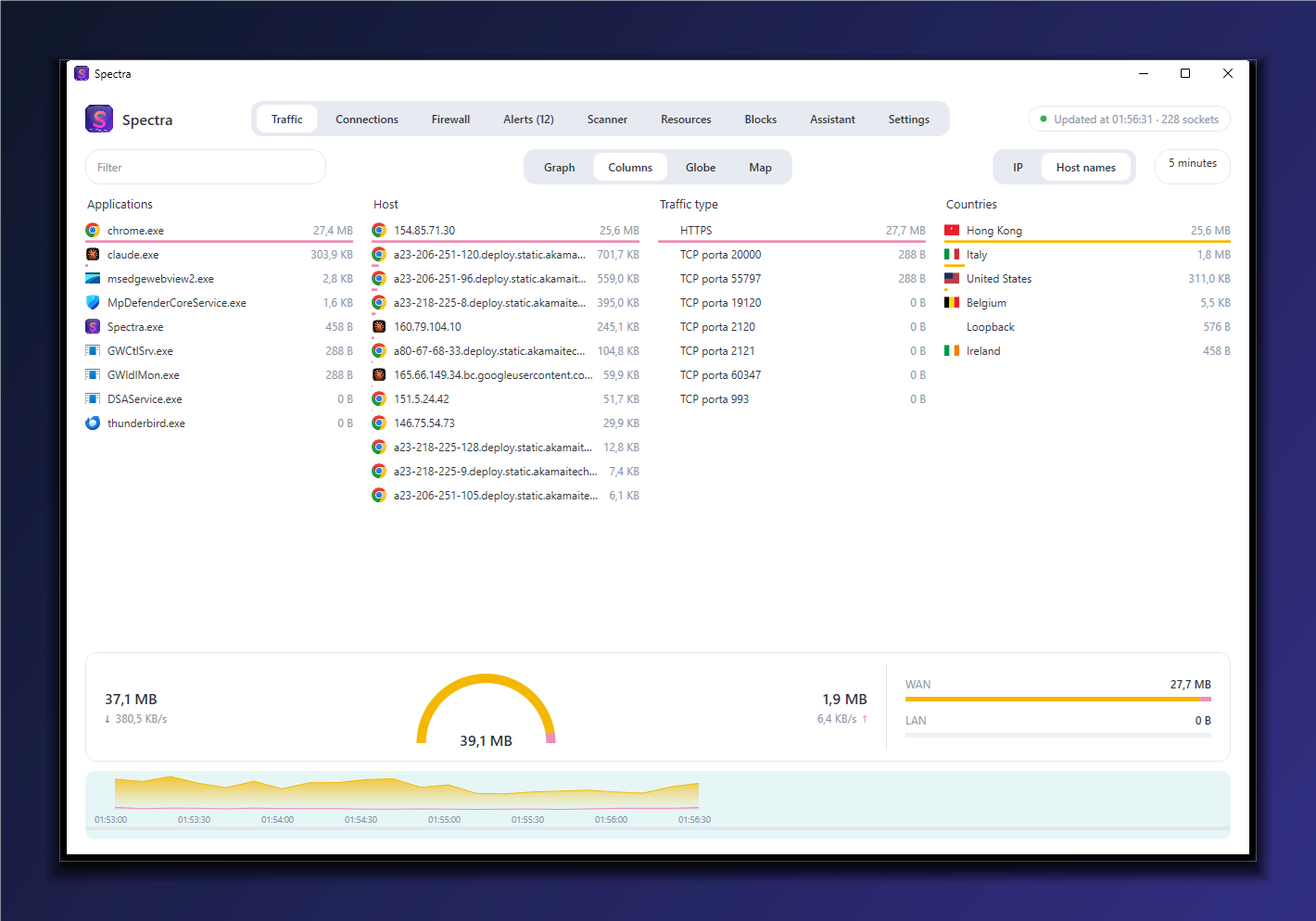Screen dimensions: 1316x921
Task: Click the Ireland flag icon
Action: (952, 351)
